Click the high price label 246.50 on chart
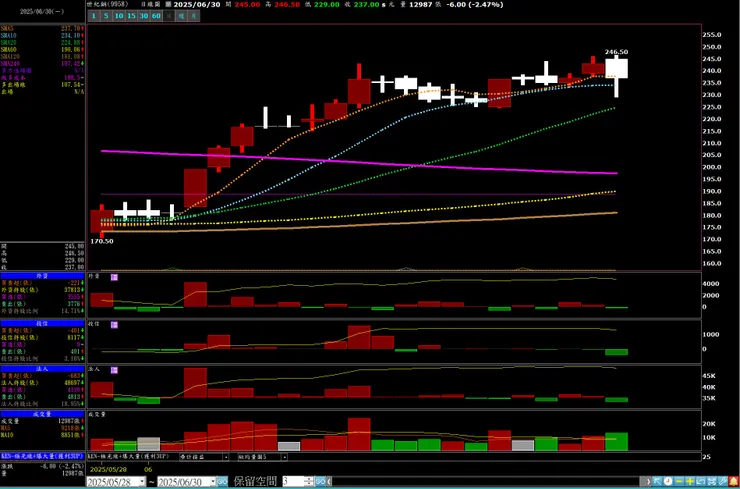 click(x=616, y=51)
